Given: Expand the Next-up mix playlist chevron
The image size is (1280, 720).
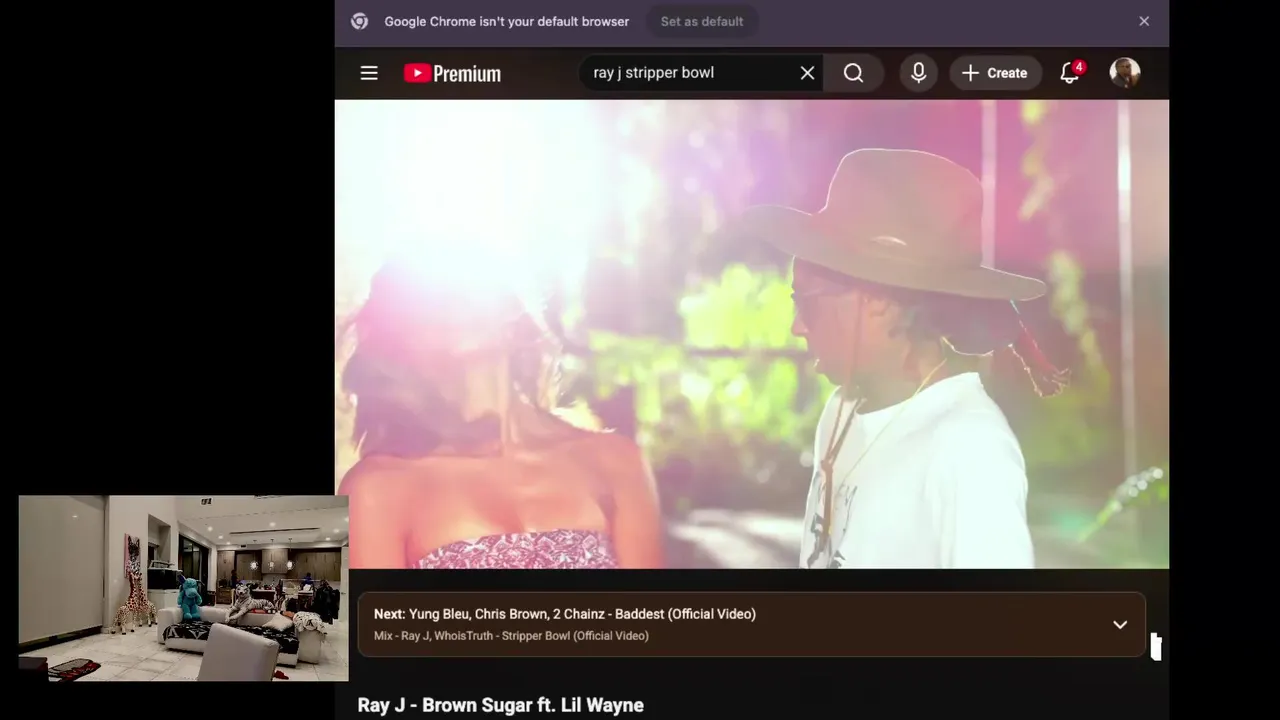Looking at the screenshot, I should [1120, 625].
